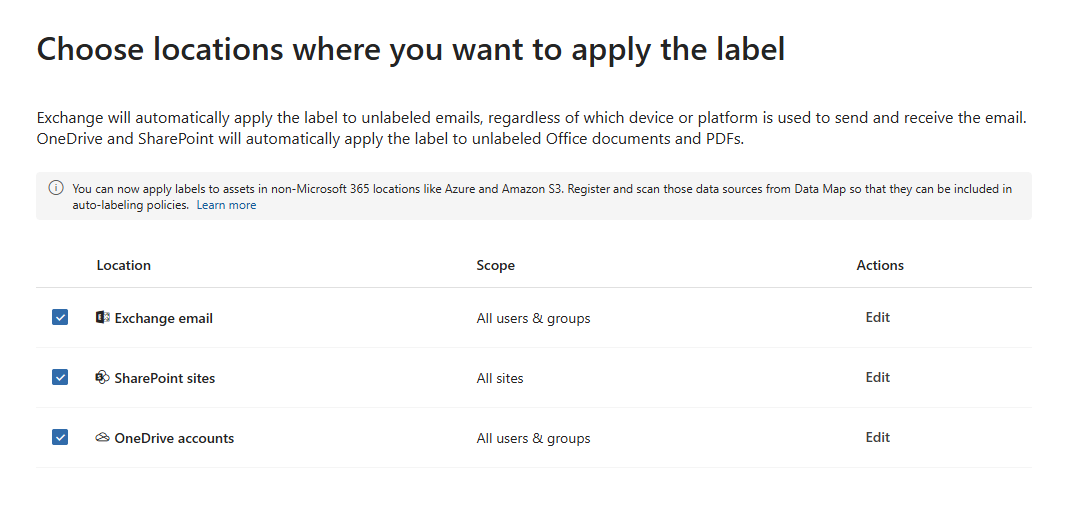Click the Exchange email icon
The height and width of the screenshot is (525, 1083).
point(103,318)
